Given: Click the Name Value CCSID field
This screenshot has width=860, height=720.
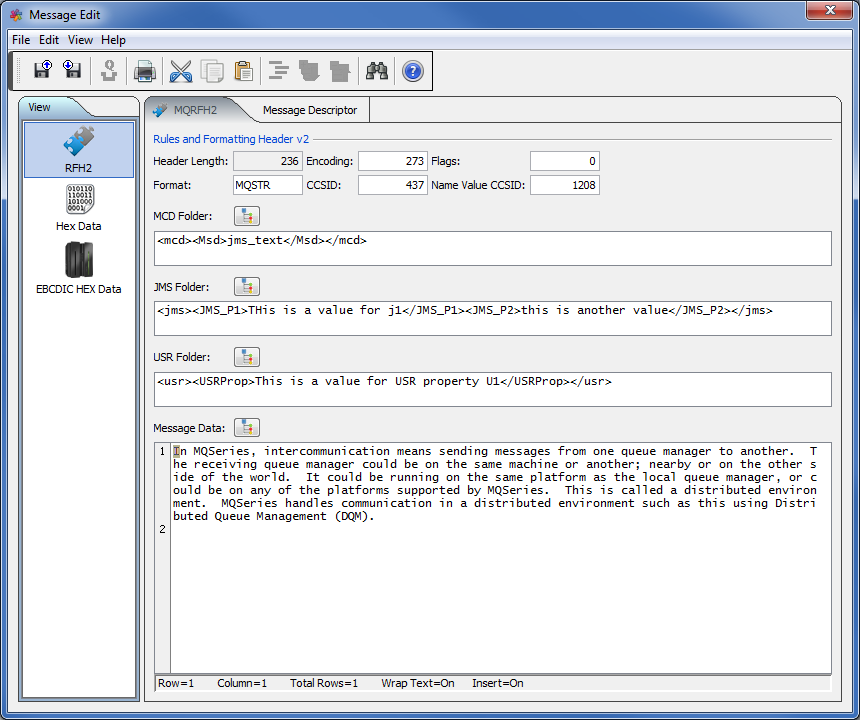Looking at the screenshot, I should 564,185.
